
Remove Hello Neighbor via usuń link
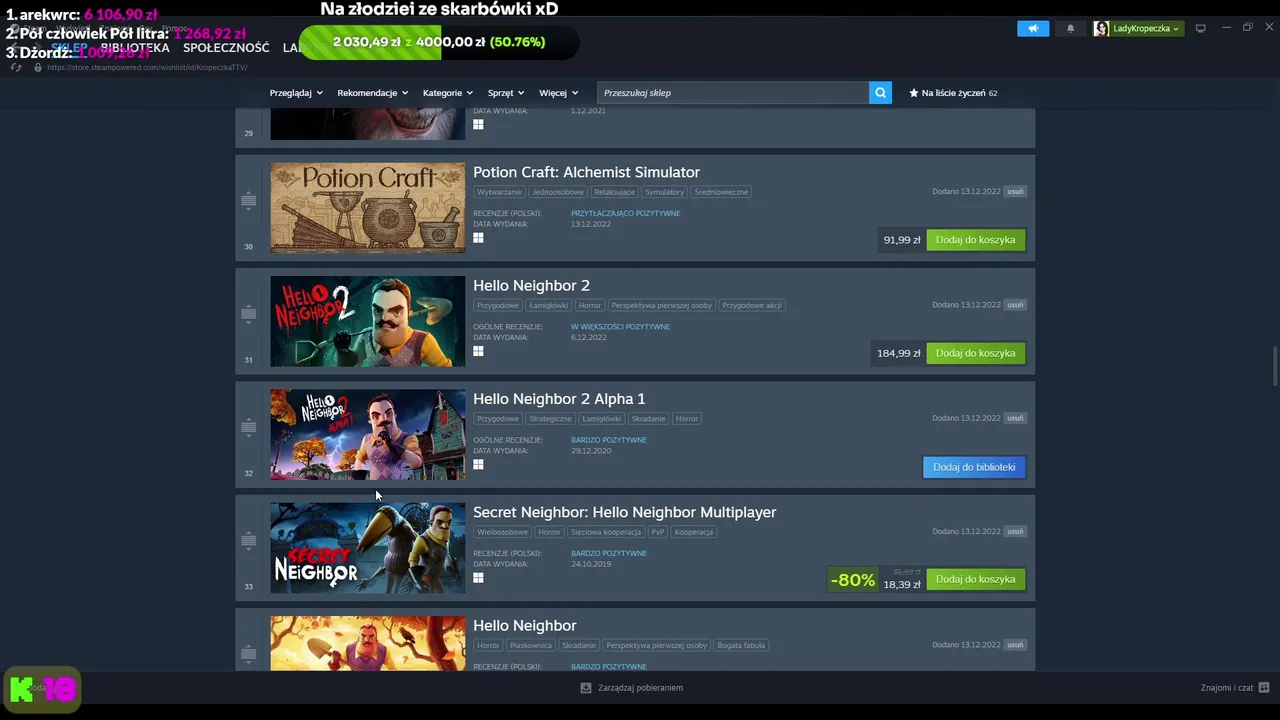tap(1015, 644)
